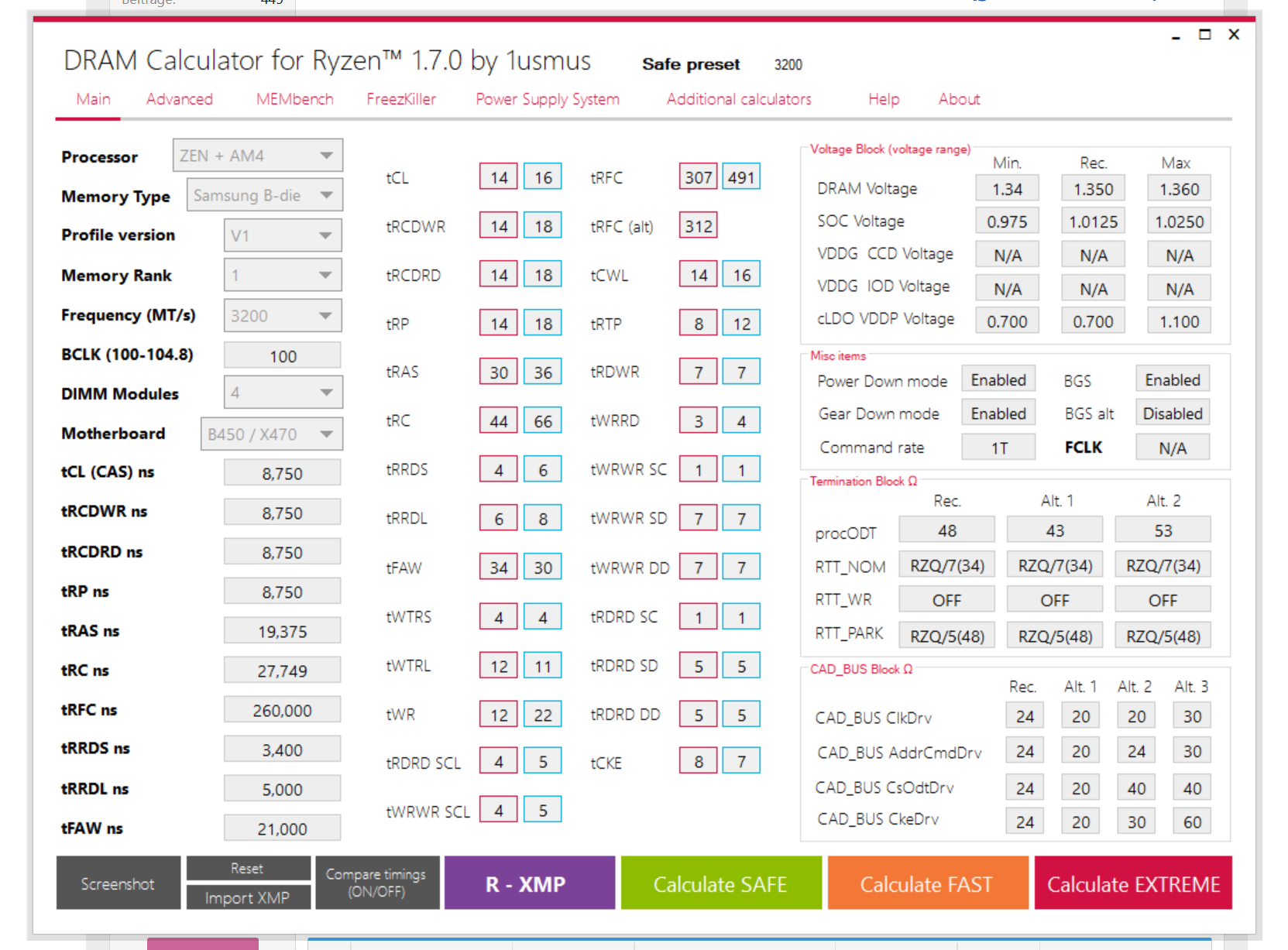Open the Help tab

click(x=884, y=99)
